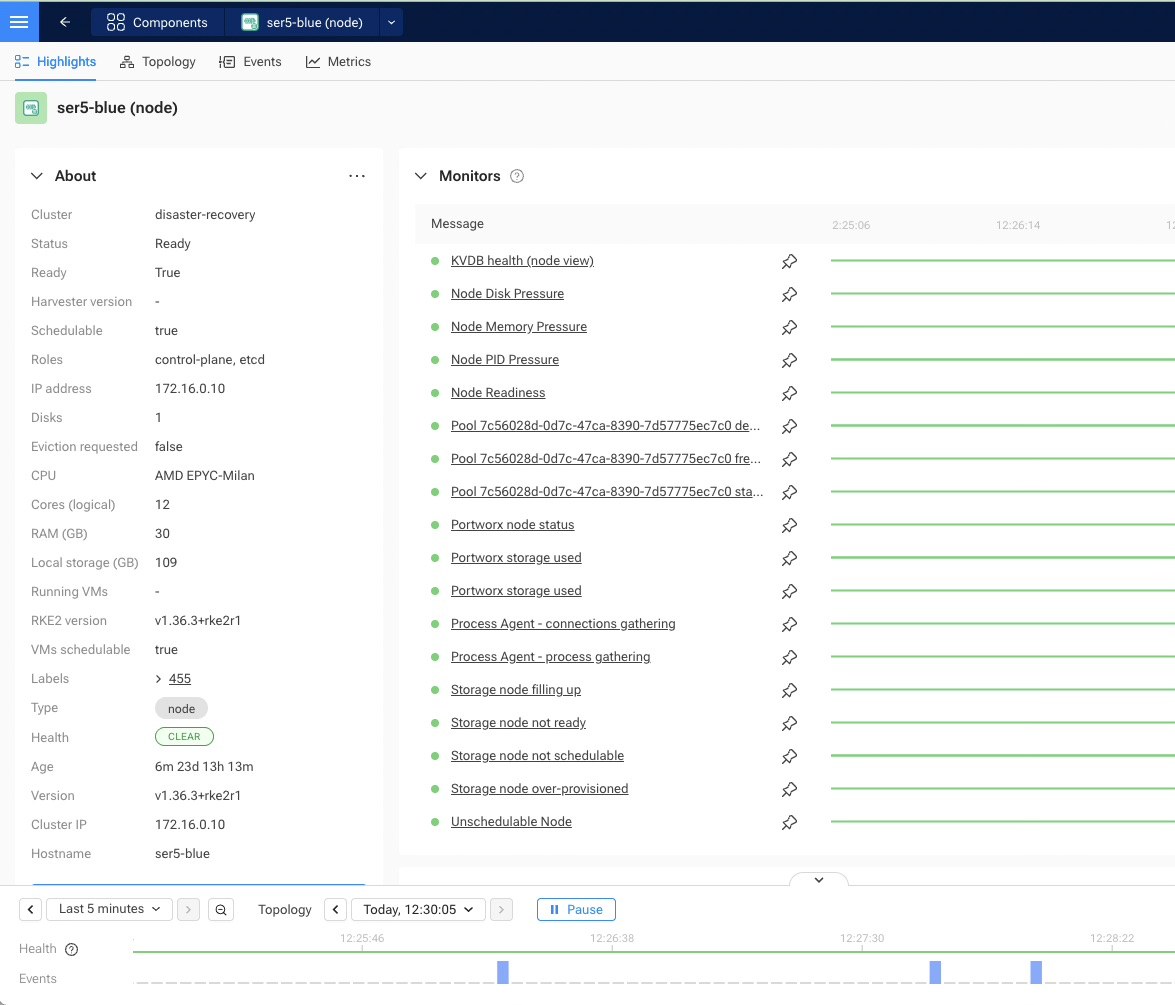This screenshot has height=1005, width=1175.
Task: Pin the Unschedulable Node monitor
Action: click(x=789, y=822)
